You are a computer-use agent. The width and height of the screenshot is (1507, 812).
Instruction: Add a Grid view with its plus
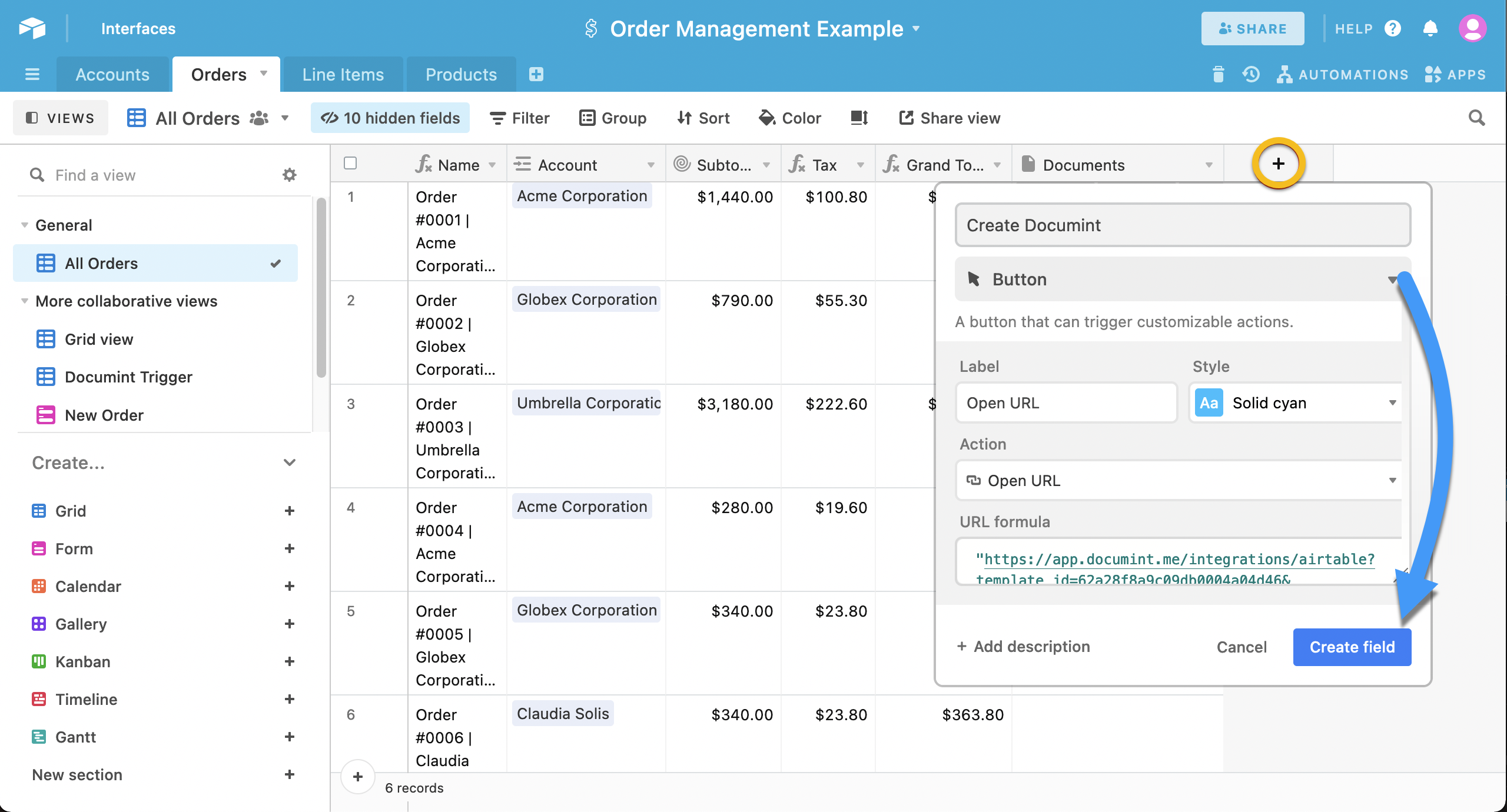289,511
